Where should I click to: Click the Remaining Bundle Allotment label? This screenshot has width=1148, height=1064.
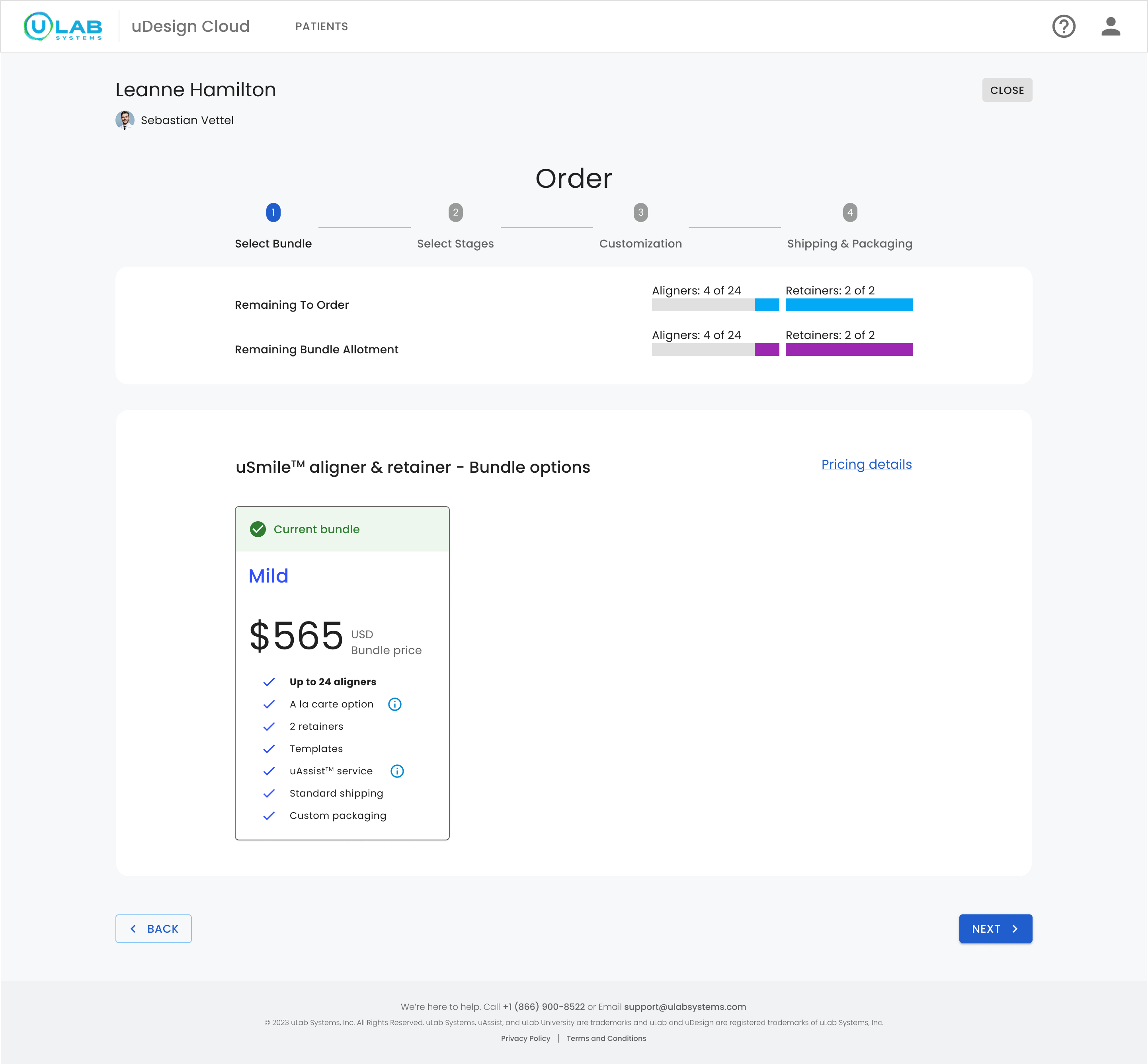pyautogui.click(x=316, y=349)
